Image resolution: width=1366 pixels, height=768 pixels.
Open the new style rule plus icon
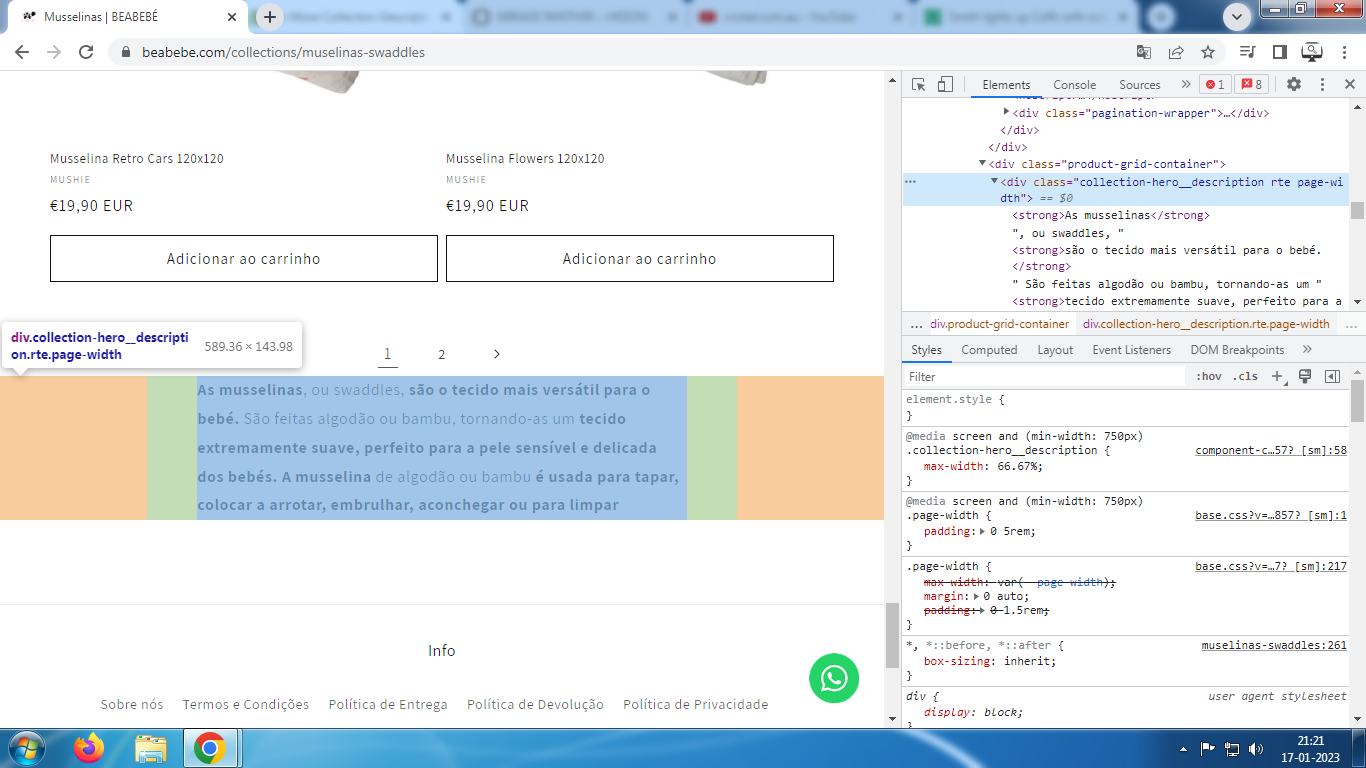(1277, 377)
